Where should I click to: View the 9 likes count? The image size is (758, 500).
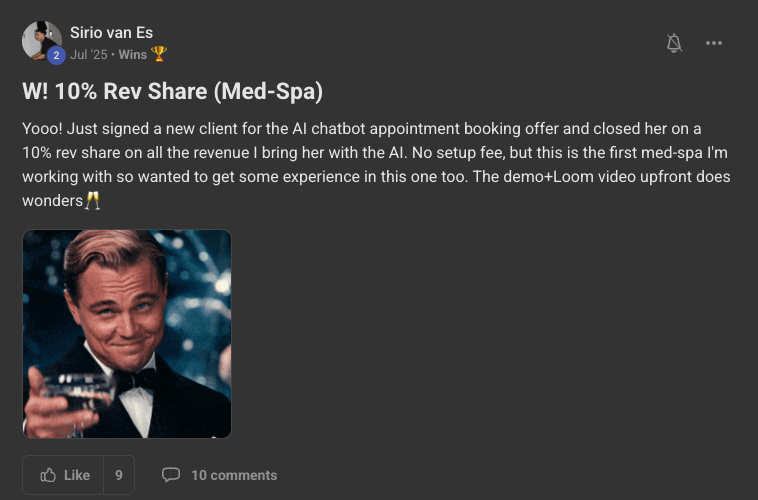(x=119, y=475)
